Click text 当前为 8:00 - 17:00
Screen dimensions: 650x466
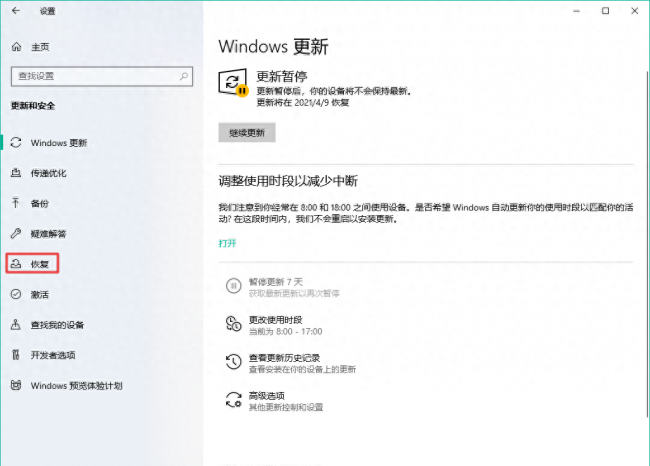285,332
